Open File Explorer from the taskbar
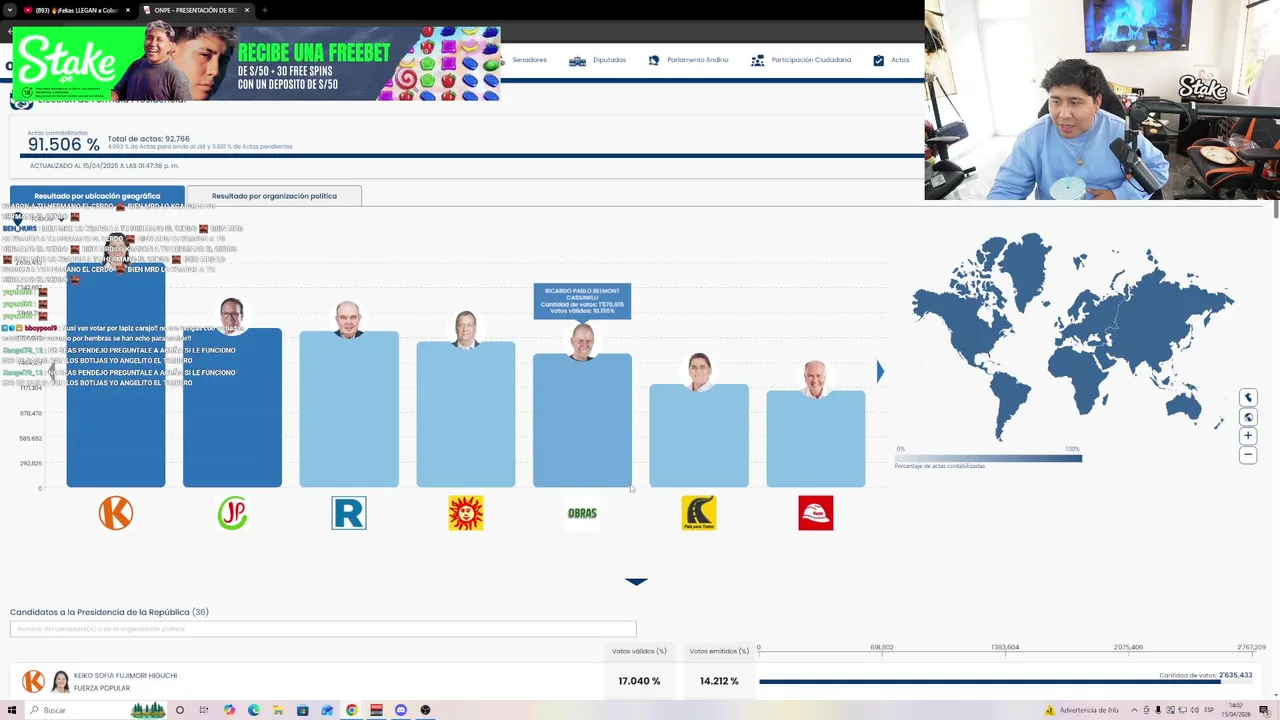1280x720 pixels. (x=278, y=710)
